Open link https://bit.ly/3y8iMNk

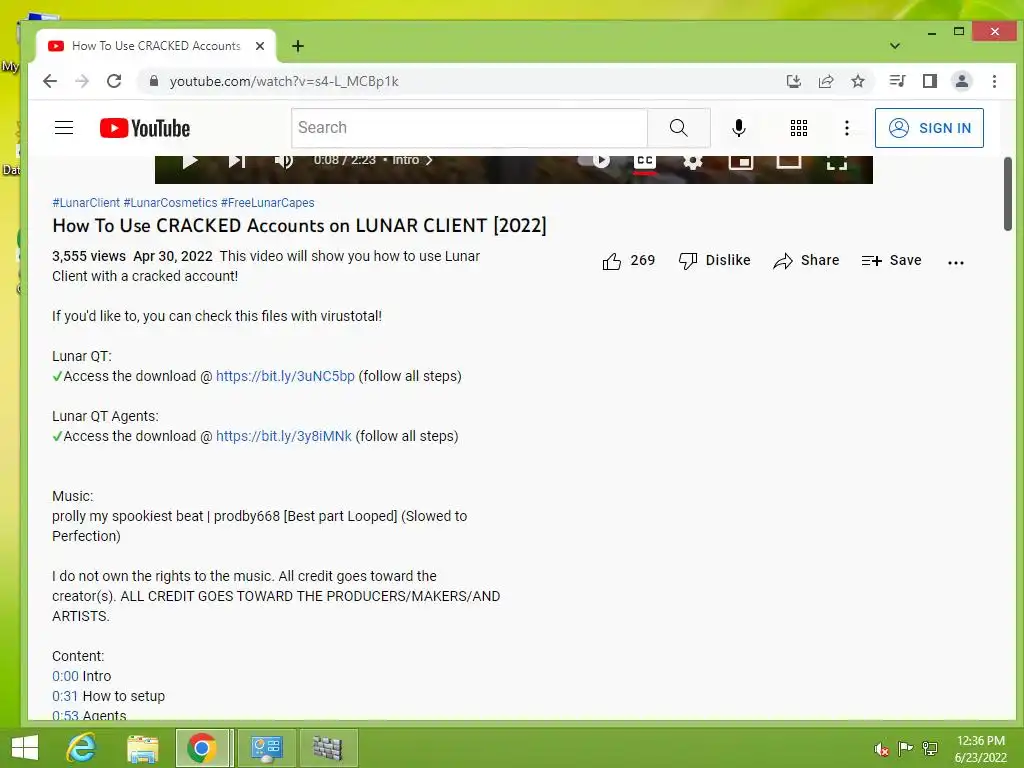283,436
